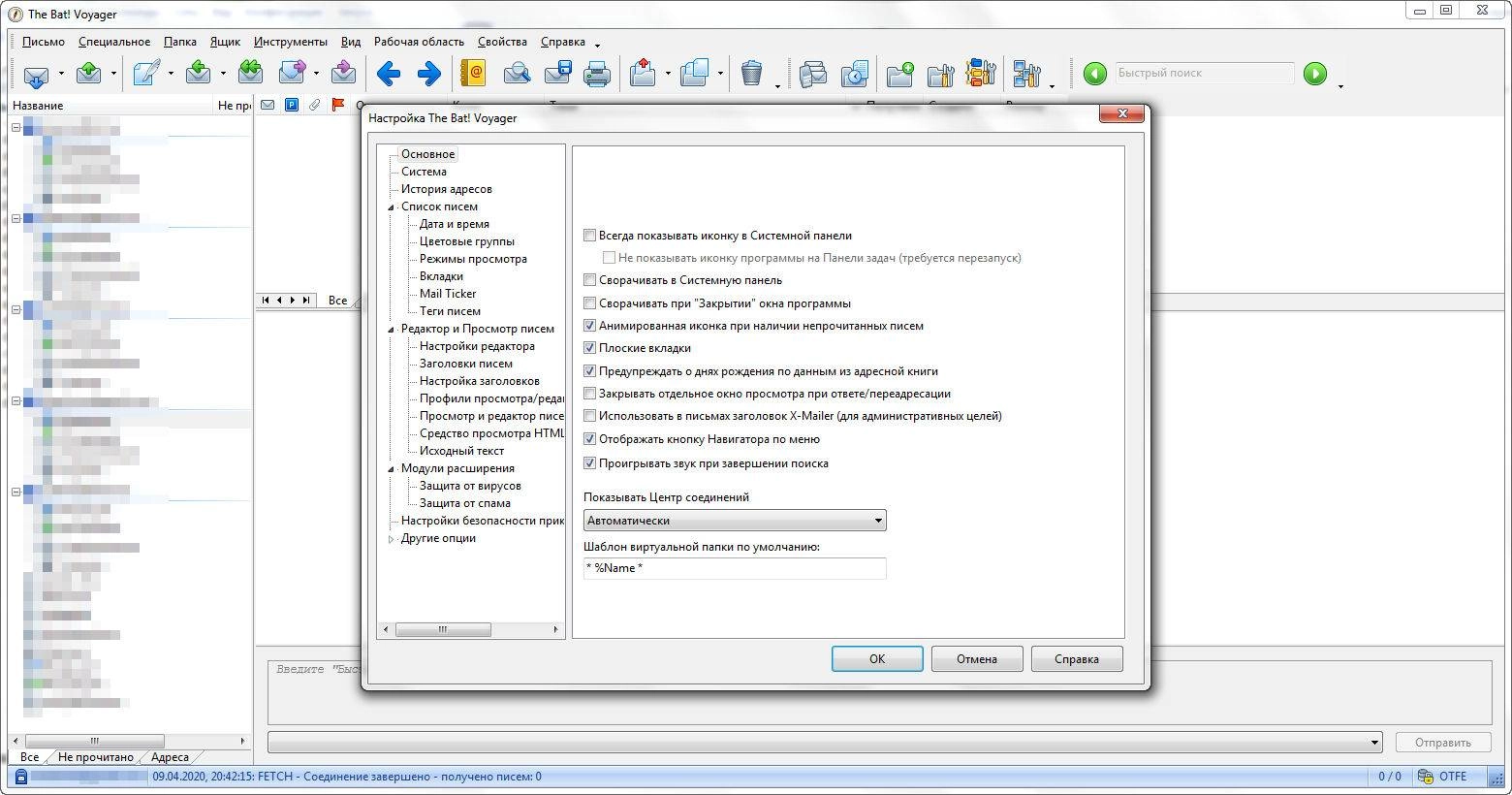Open the 'Письмо' menu
The width and height of the screenshot is (1512, 795).
[x=44, y=42]
